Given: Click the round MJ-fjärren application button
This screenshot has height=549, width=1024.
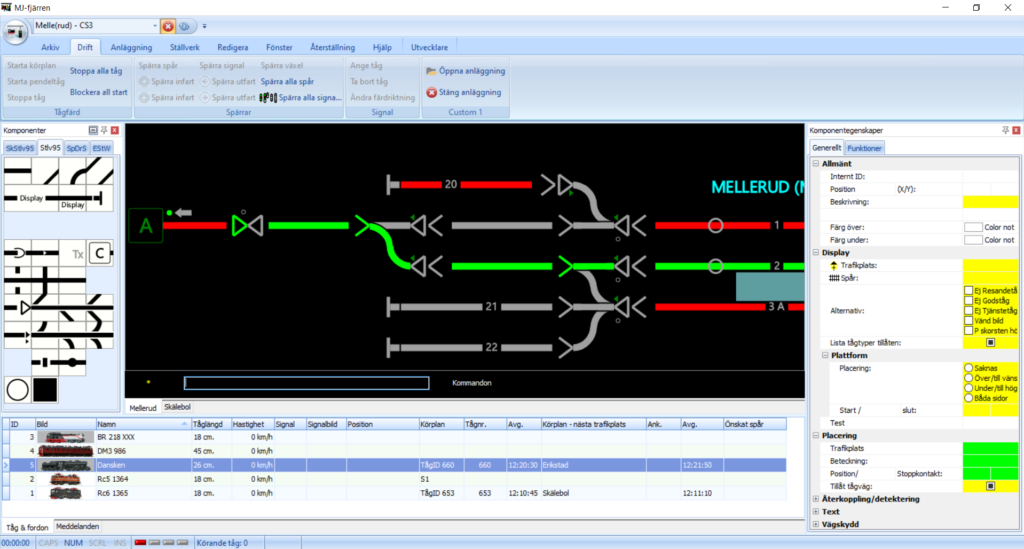Looking at the screenshot, I should click(17, 32).
